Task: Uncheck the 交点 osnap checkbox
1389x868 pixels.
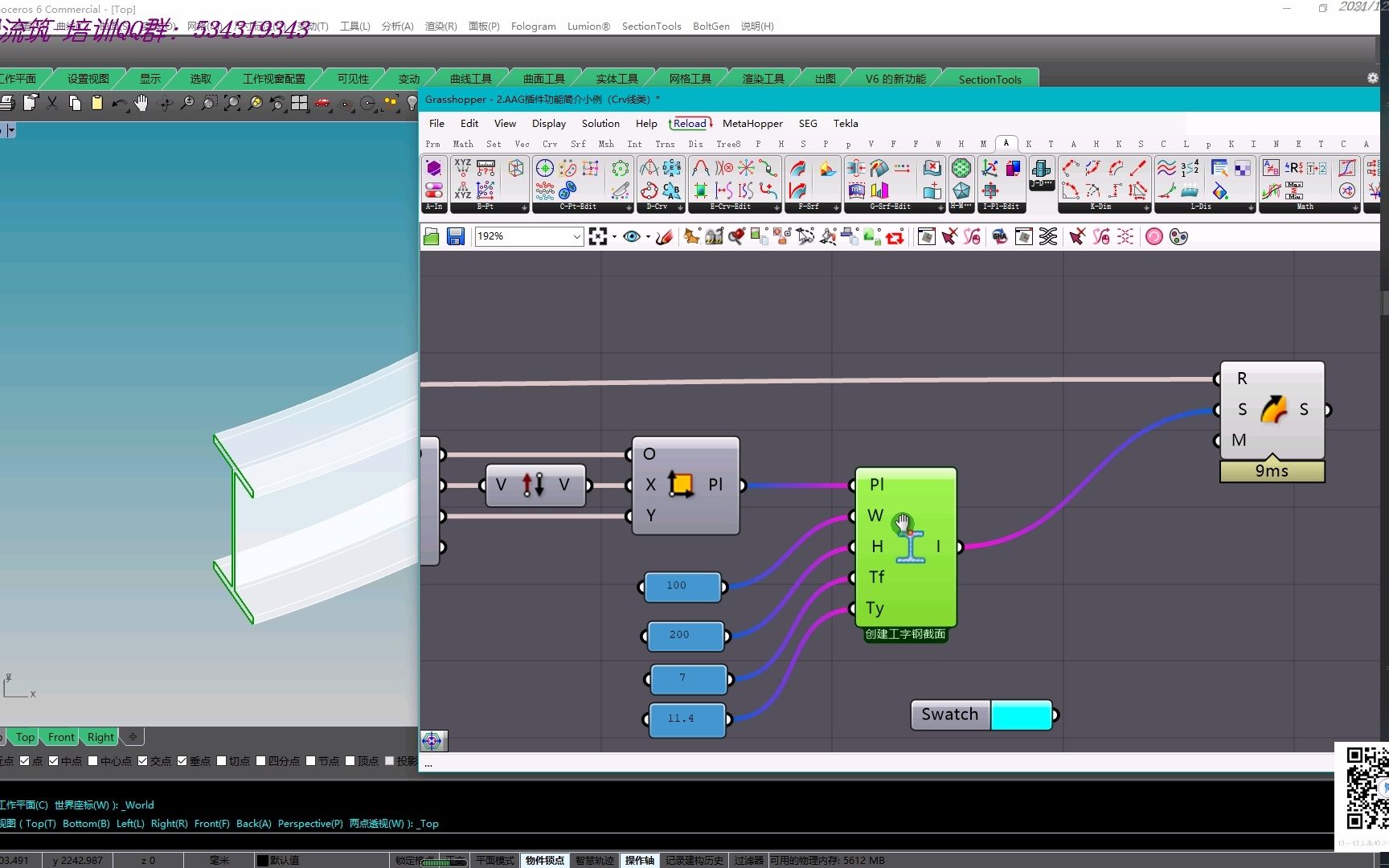Action: pyautogui.click(x=142, y=760)
